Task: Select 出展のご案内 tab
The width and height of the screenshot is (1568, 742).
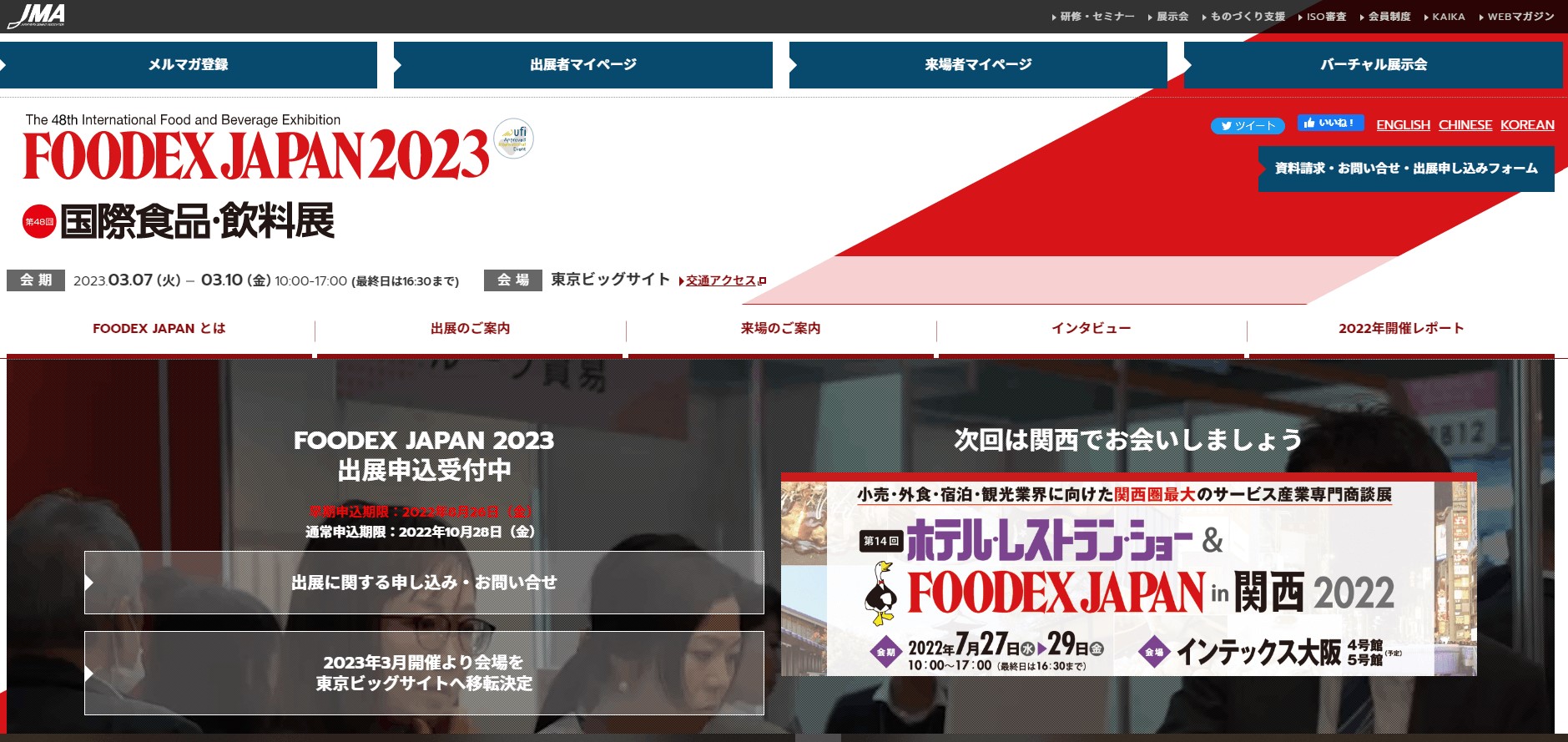Action: (x=471, y=329)
